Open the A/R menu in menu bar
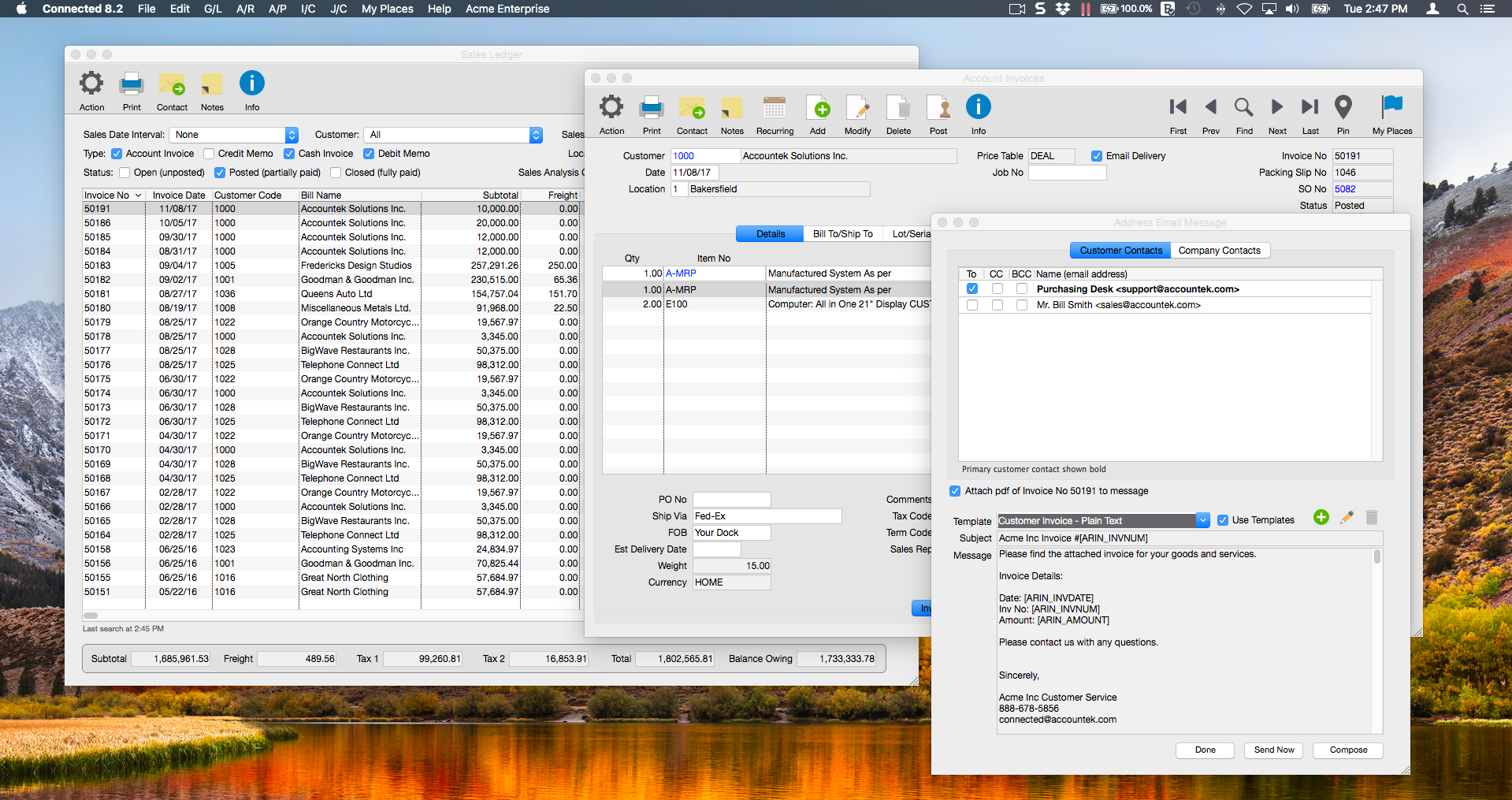 point(245,9)
